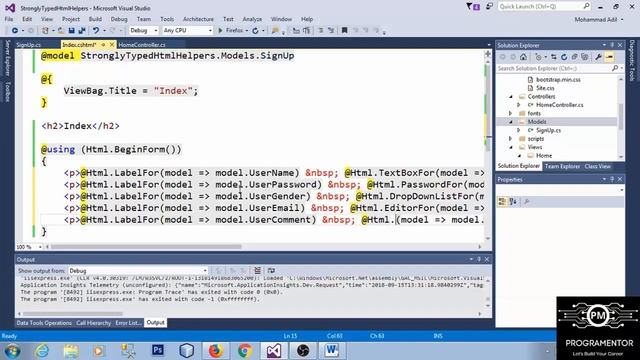The image size is (640, 360).
Task: Select Site.css in Solution Explorer
Action: (x=545, y=88)
